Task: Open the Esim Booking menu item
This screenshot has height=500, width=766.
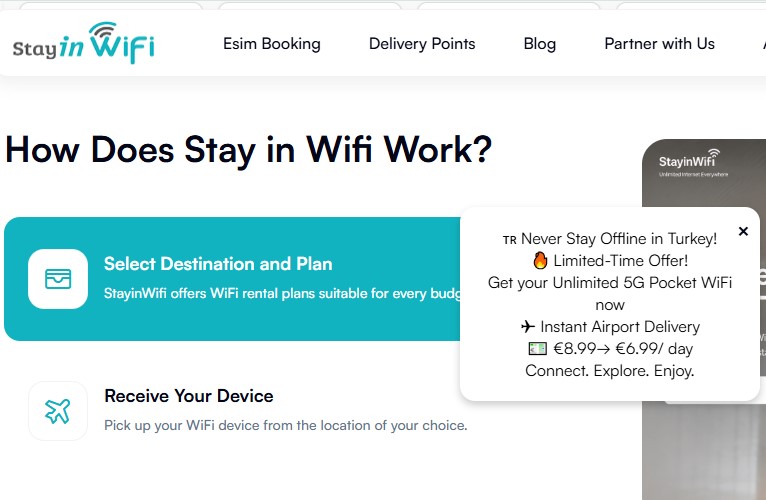Action: (x=272, y=43)
